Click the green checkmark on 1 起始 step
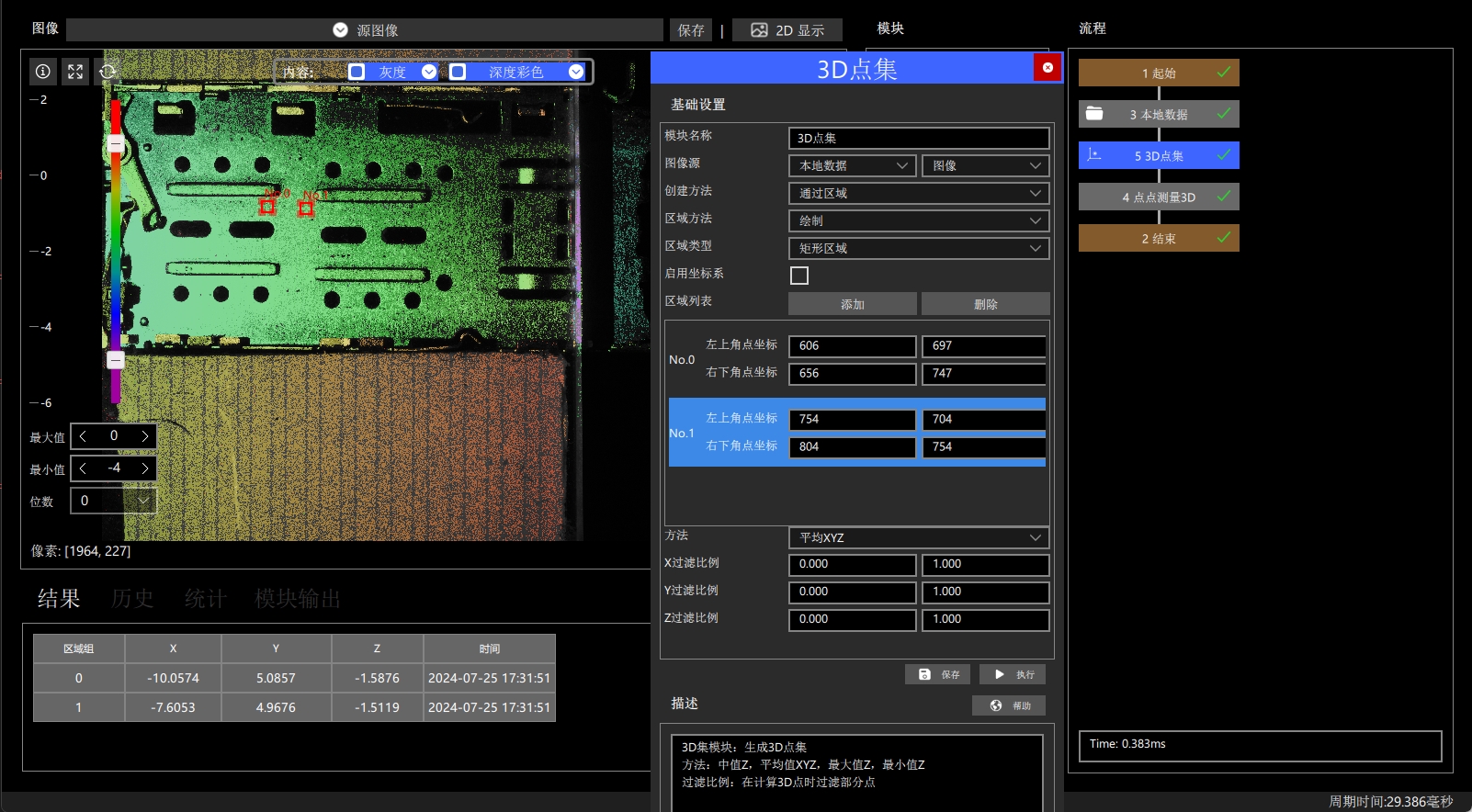This screenshot has width=1472, height=812. tap(1224, 72)
